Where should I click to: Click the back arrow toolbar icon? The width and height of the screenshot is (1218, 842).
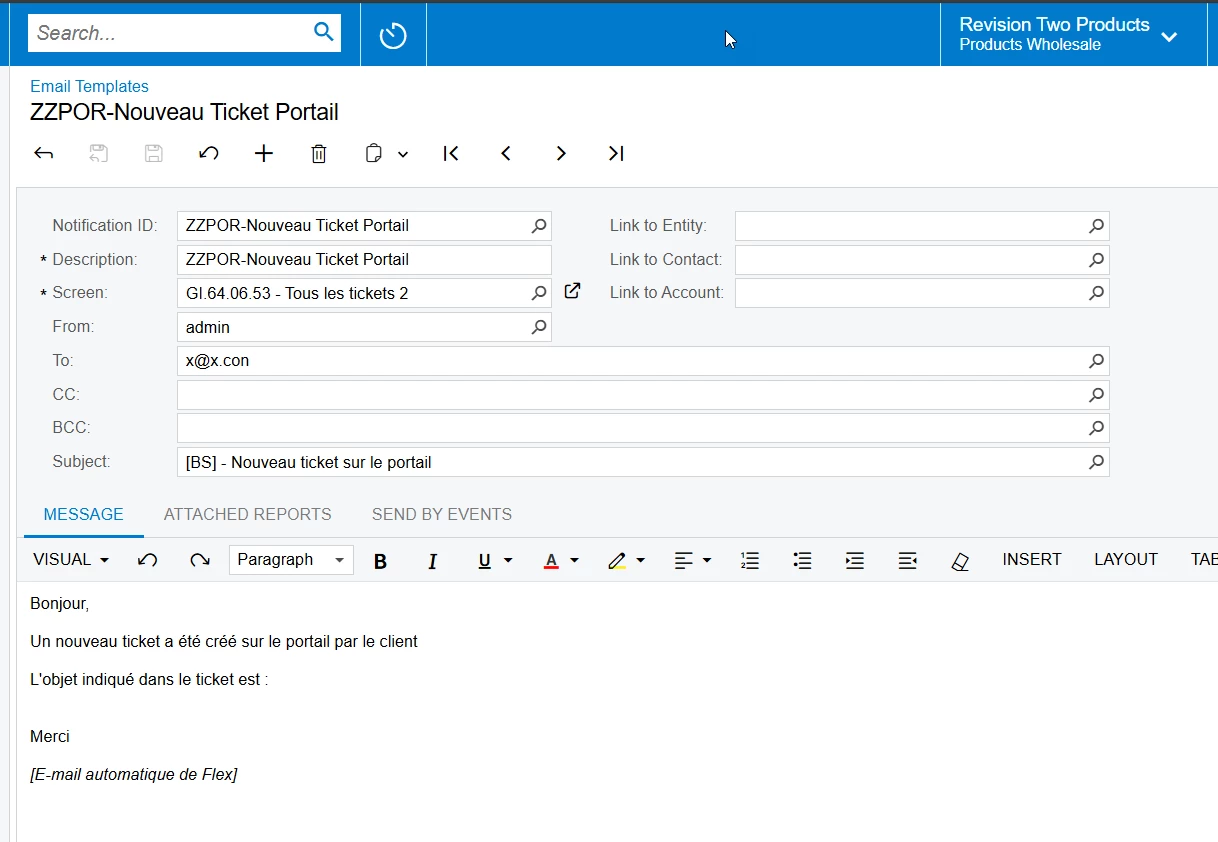point(44,153)
